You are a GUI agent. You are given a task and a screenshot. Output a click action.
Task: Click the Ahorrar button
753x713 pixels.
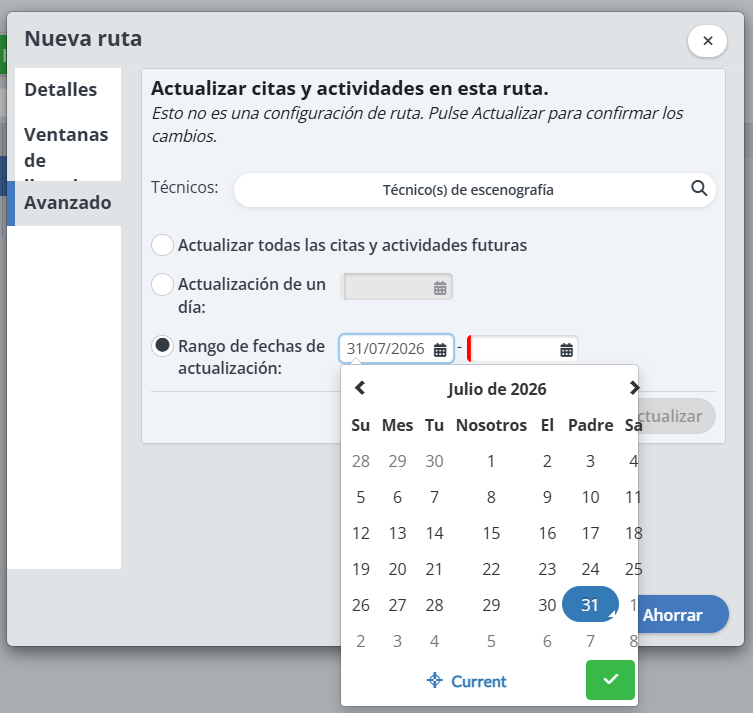point(672,615)
